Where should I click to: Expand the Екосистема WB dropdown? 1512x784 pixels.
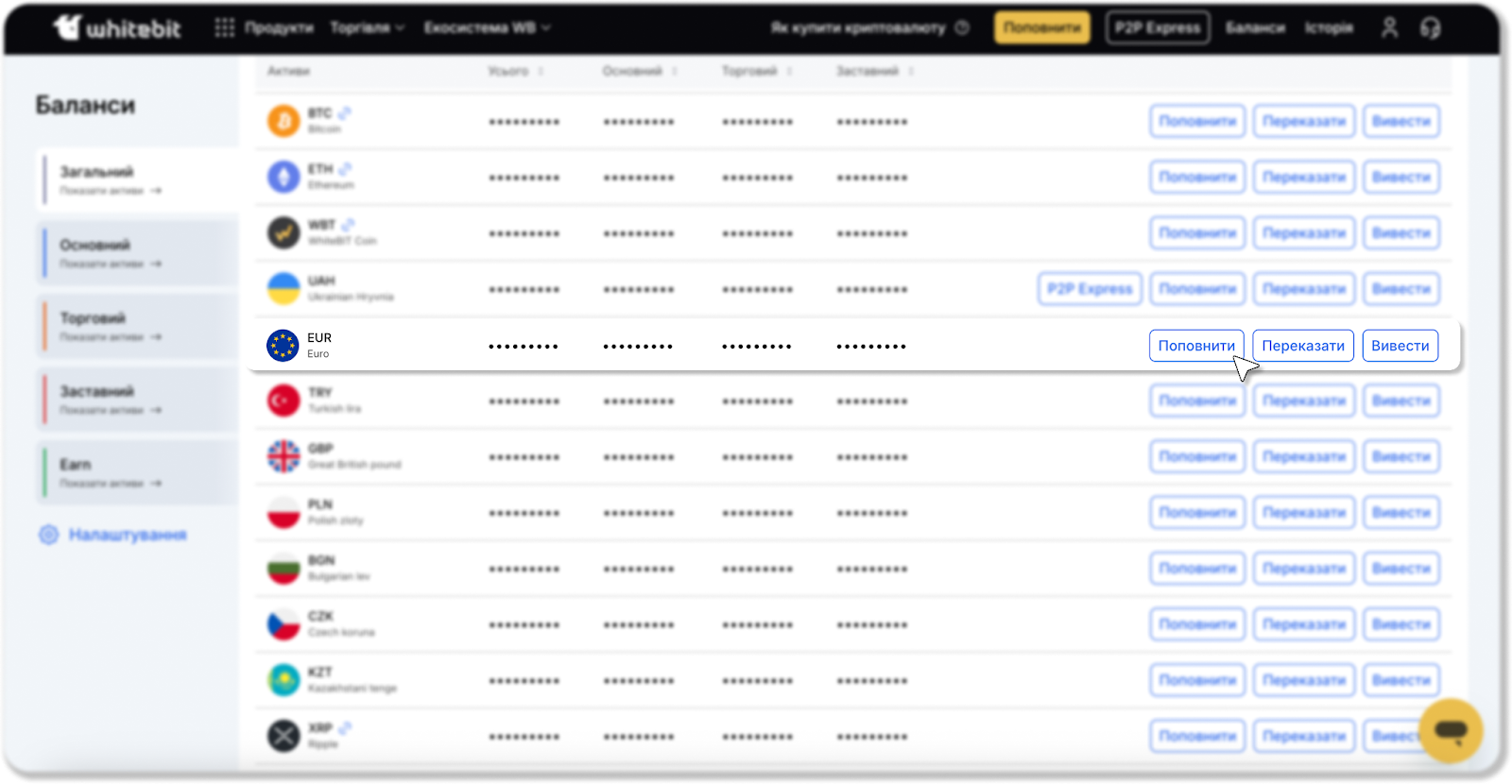[x=487, y=27]
